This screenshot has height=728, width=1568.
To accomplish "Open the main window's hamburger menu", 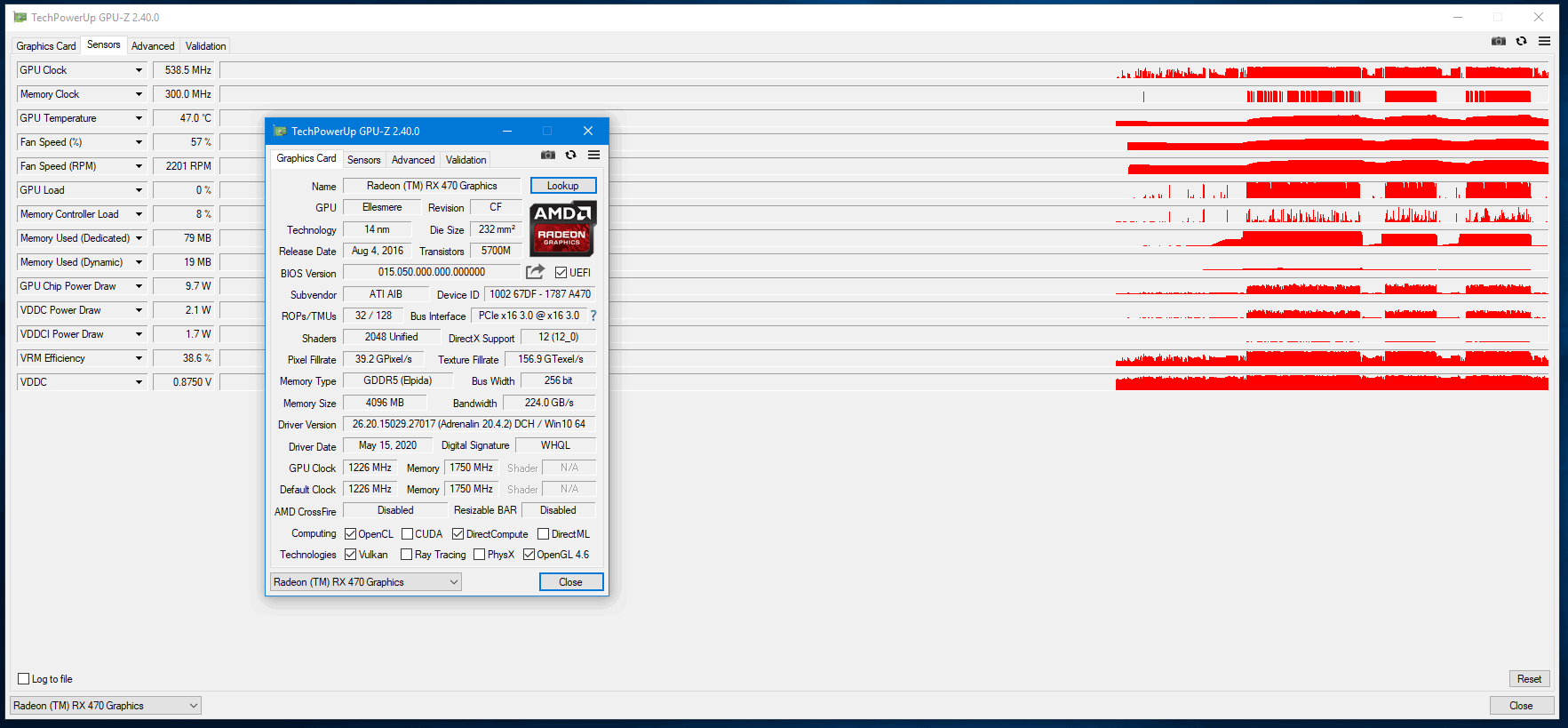I will [x=1545, y=41].
